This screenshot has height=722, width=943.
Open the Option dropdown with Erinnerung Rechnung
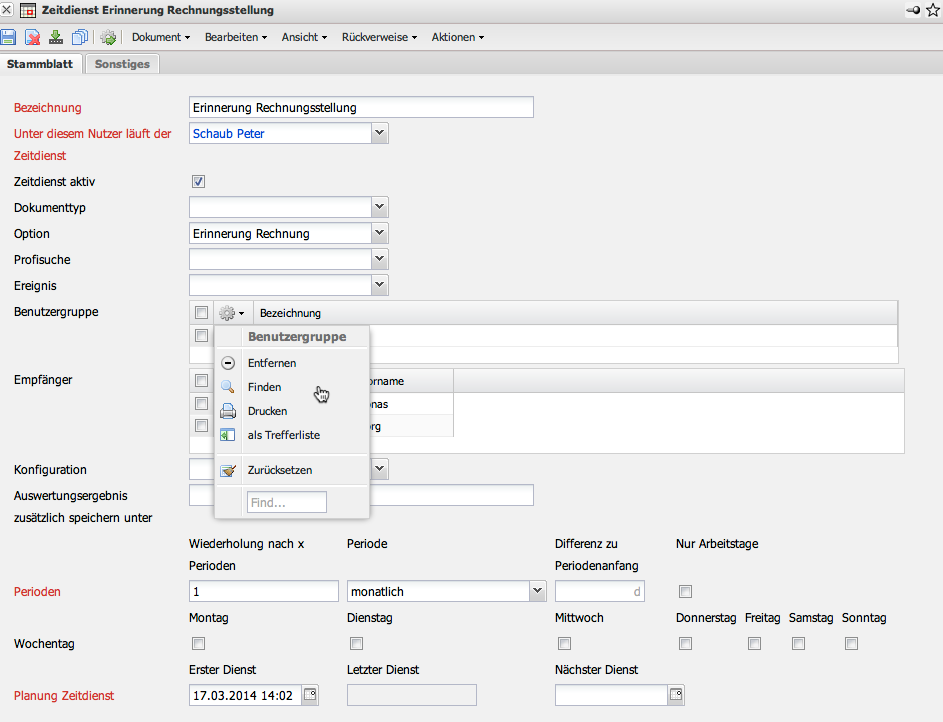pyautogui.click(x=379, y=233)
